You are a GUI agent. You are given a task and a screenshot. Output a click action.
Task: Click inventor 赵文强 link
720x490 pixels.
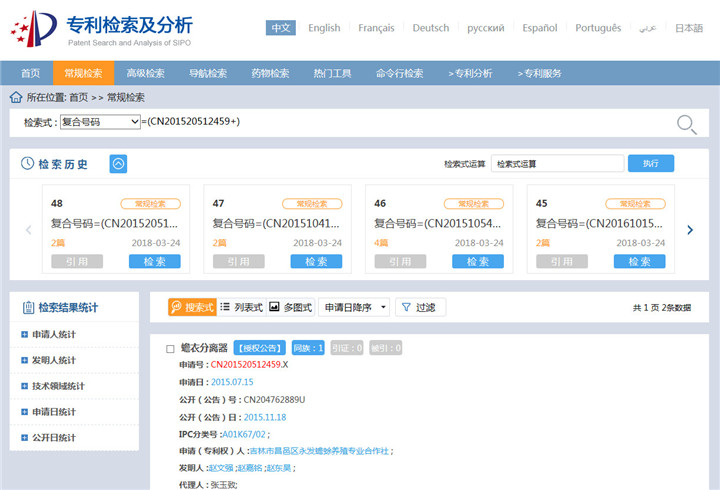point(221,468)
